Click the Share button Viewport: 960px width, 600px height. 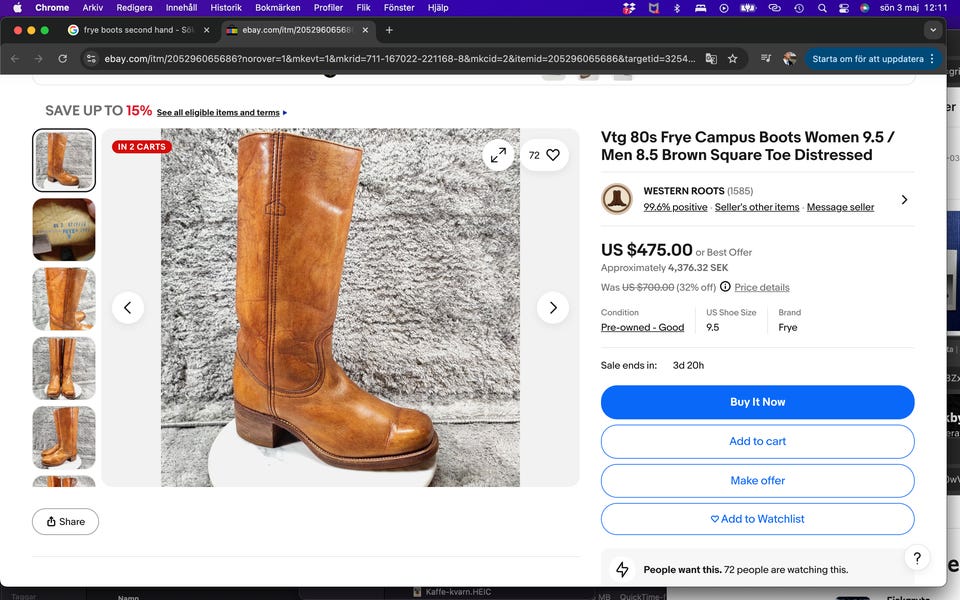coord(66,522)
